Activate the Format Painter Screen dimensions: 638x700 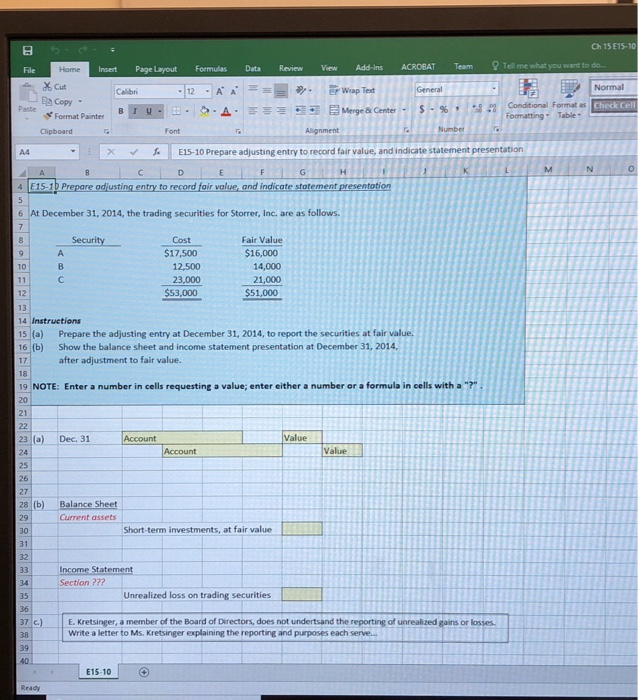pyautogui.click(x=74, y=116)
